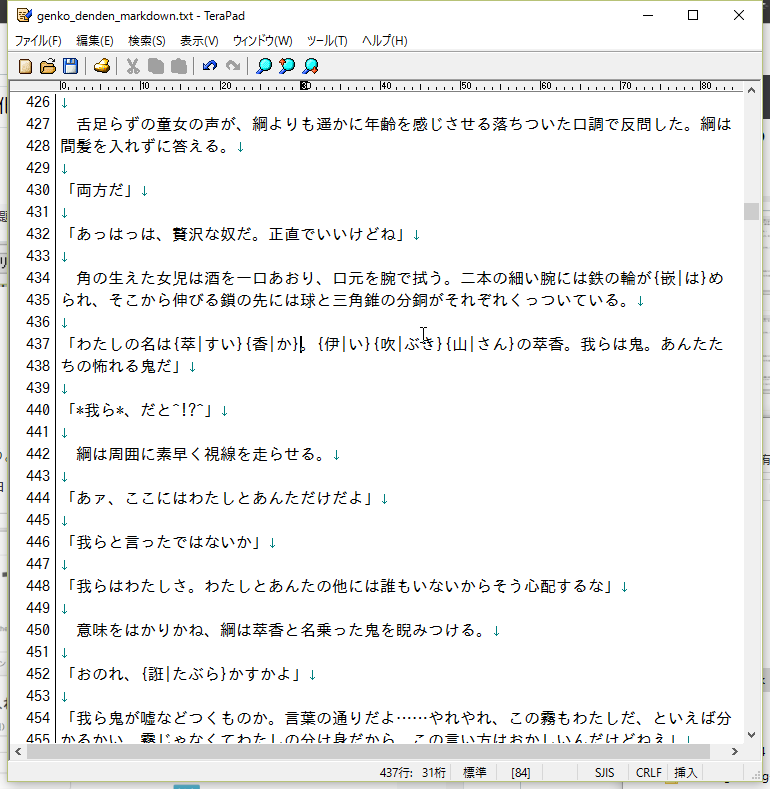Click the horizontal scrollbar right arrow
This screenshot has width=770, height=789.
click(x=735, y=751)
